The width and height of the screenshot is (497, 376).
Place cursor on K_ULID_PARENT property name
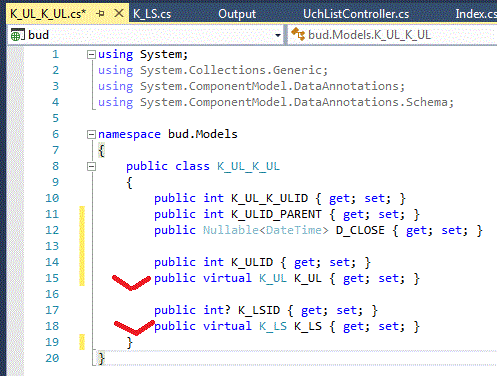coord(276,214)
